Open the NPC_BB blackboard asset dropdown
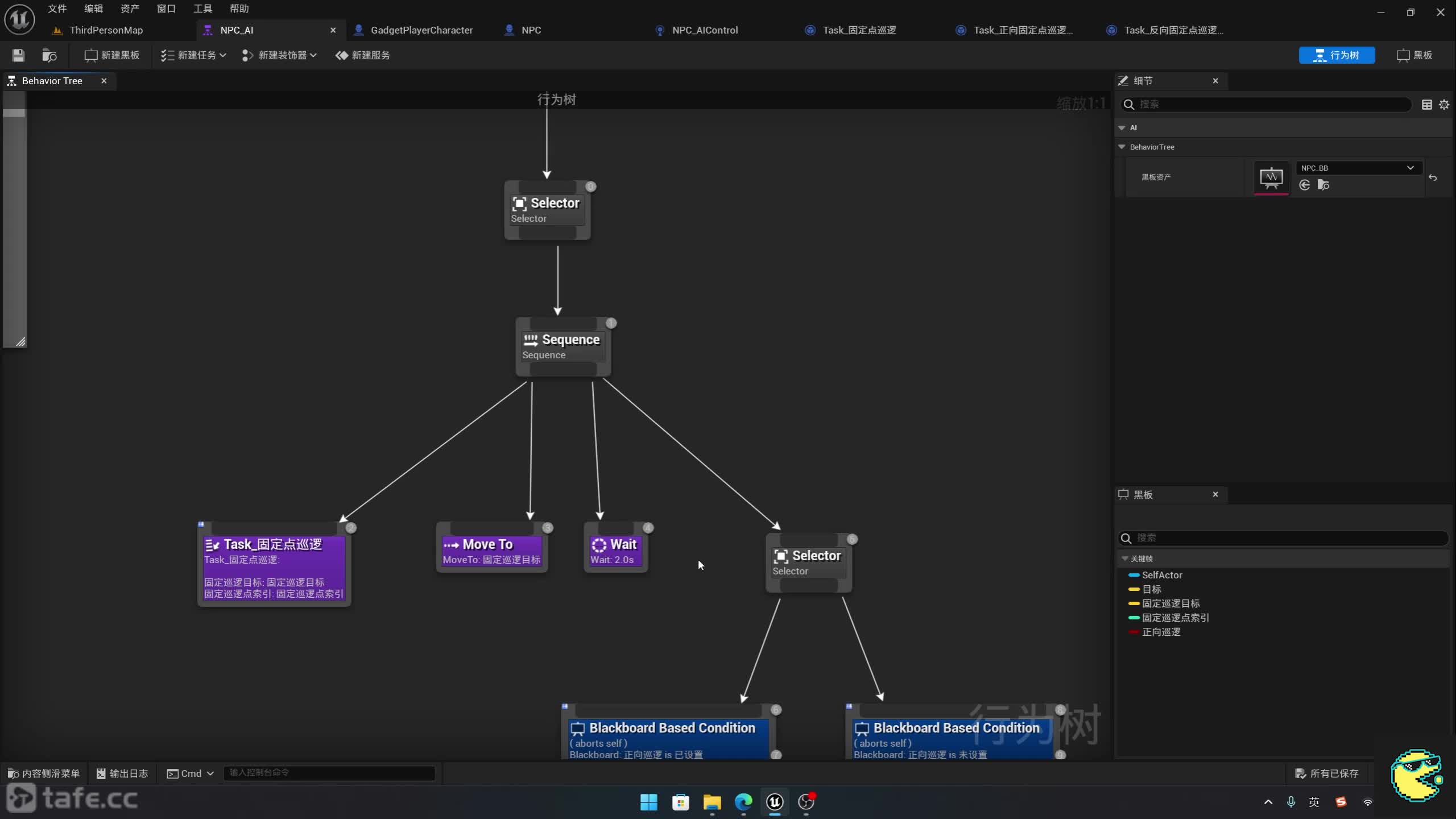1456x819 pixels. 1359,168
